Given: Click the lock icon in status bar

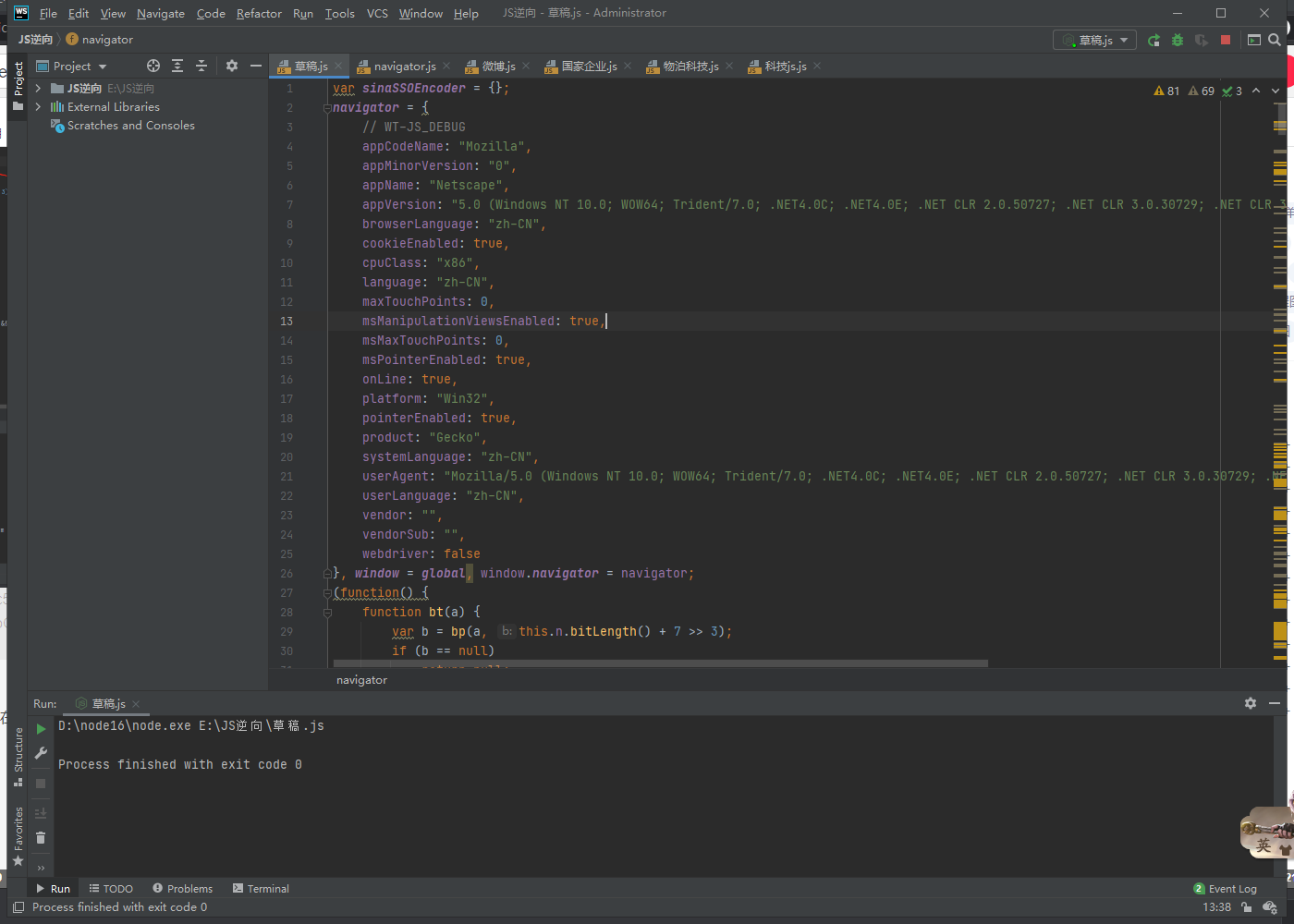Looking at the screenshot, I should 1247,907.
